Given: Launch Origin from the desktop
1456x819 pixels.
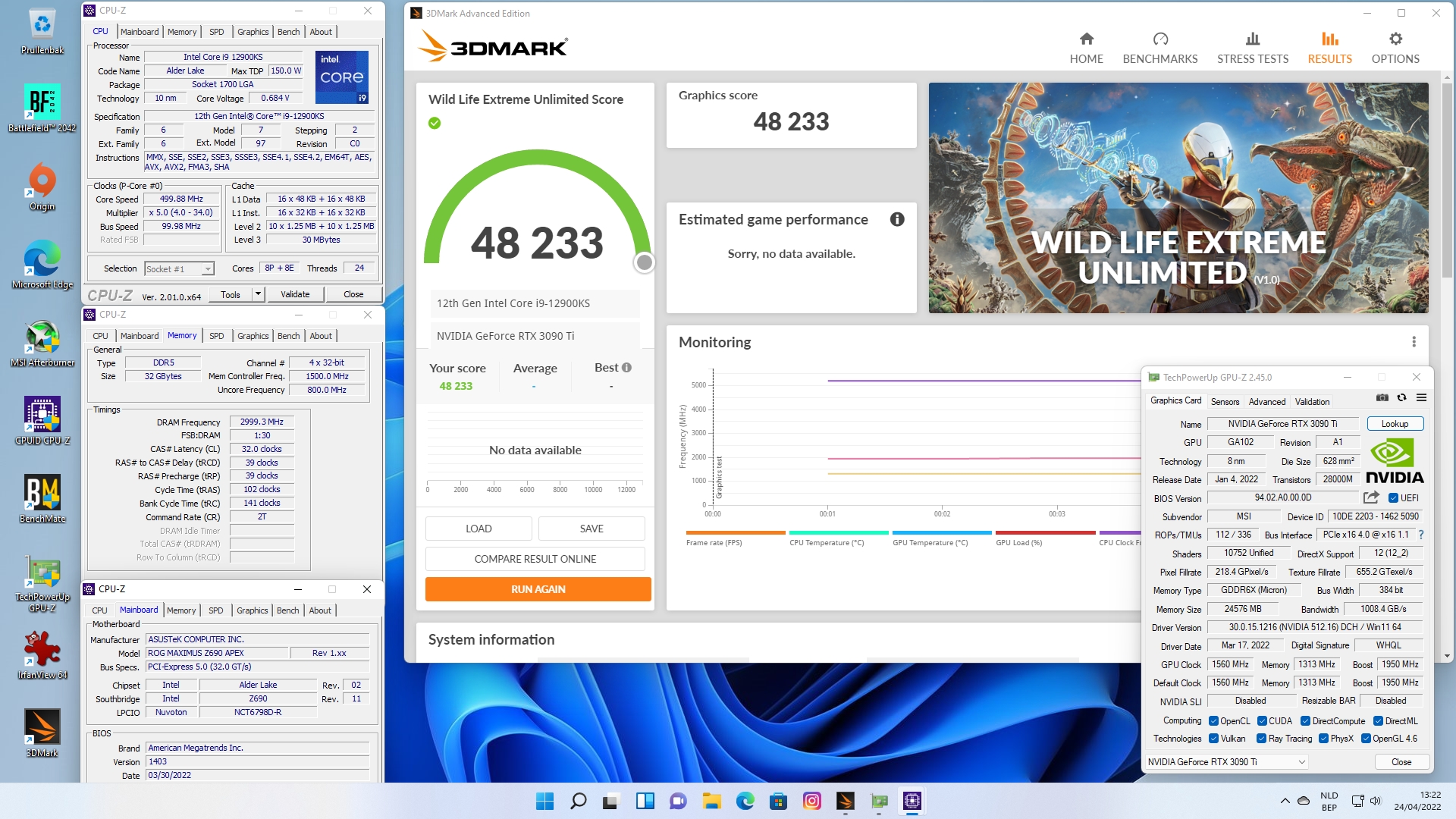Looking at the screenshot, I should click(x=42, y=187).
